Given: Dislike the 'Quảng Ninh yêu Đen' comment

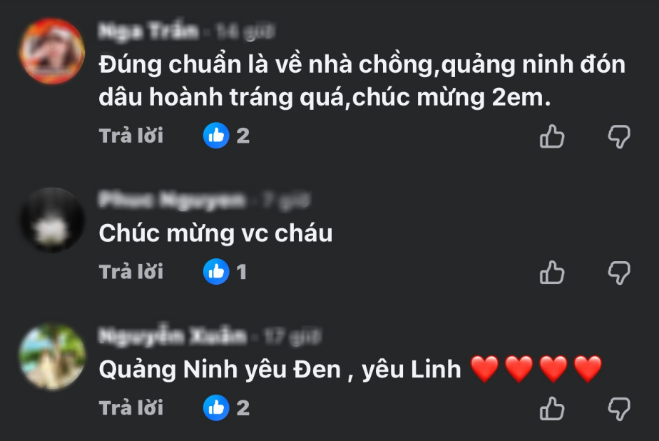Looking at the screenshot, I should click(619, 409).
